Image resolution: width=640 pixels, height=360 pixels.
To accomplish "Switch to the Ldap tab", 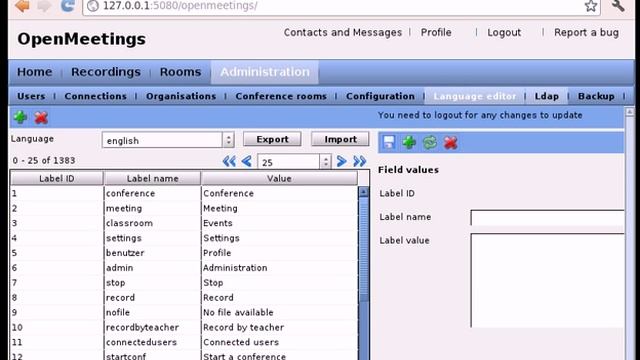I will 547,96.
